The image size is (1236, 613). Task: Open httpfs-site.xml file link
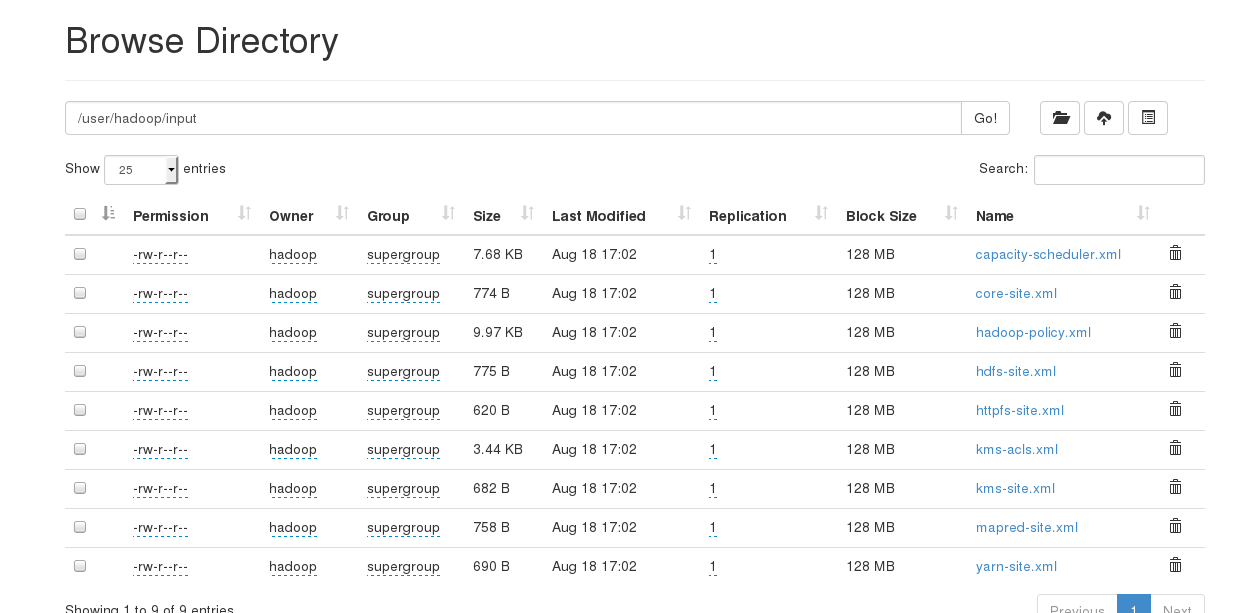pyautogui.click(x=1020, y=410)
